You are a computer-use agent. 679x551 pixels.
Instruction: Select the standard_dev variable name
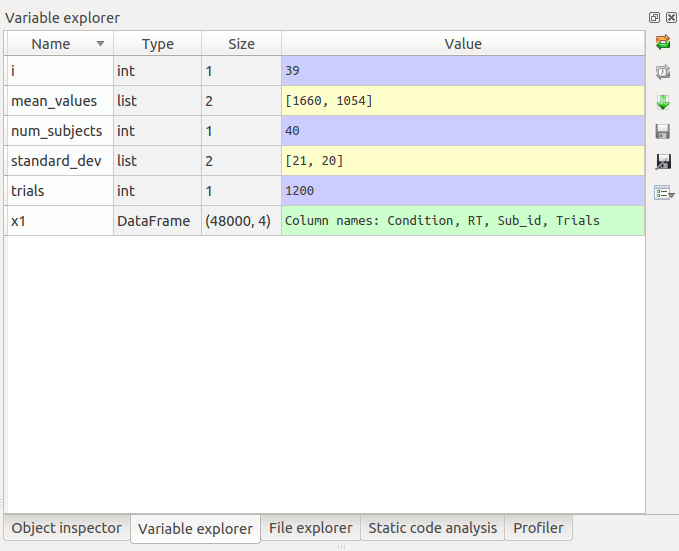click(60, 161)
